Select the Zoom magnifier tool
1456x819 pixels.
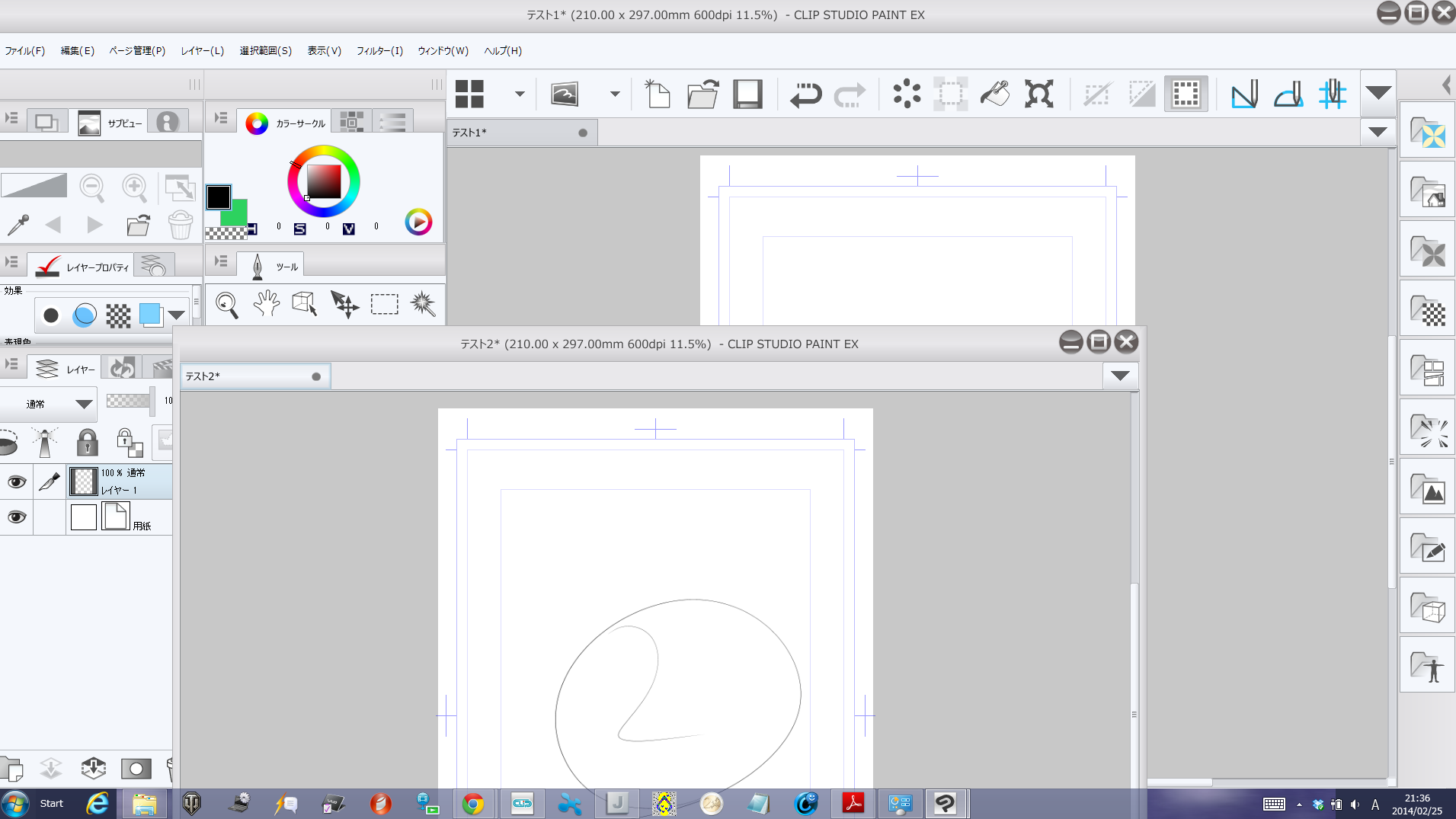(x=226, y=305)
